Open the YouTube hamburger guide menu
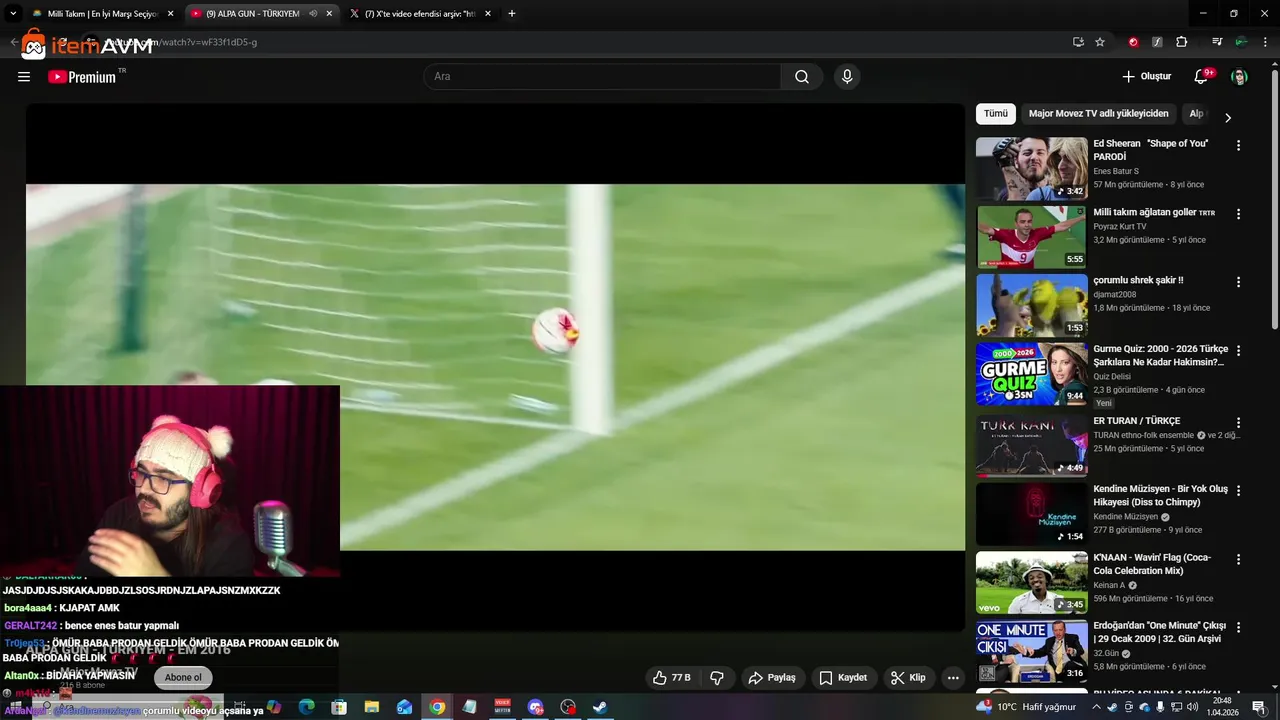 tap(24, 77)
